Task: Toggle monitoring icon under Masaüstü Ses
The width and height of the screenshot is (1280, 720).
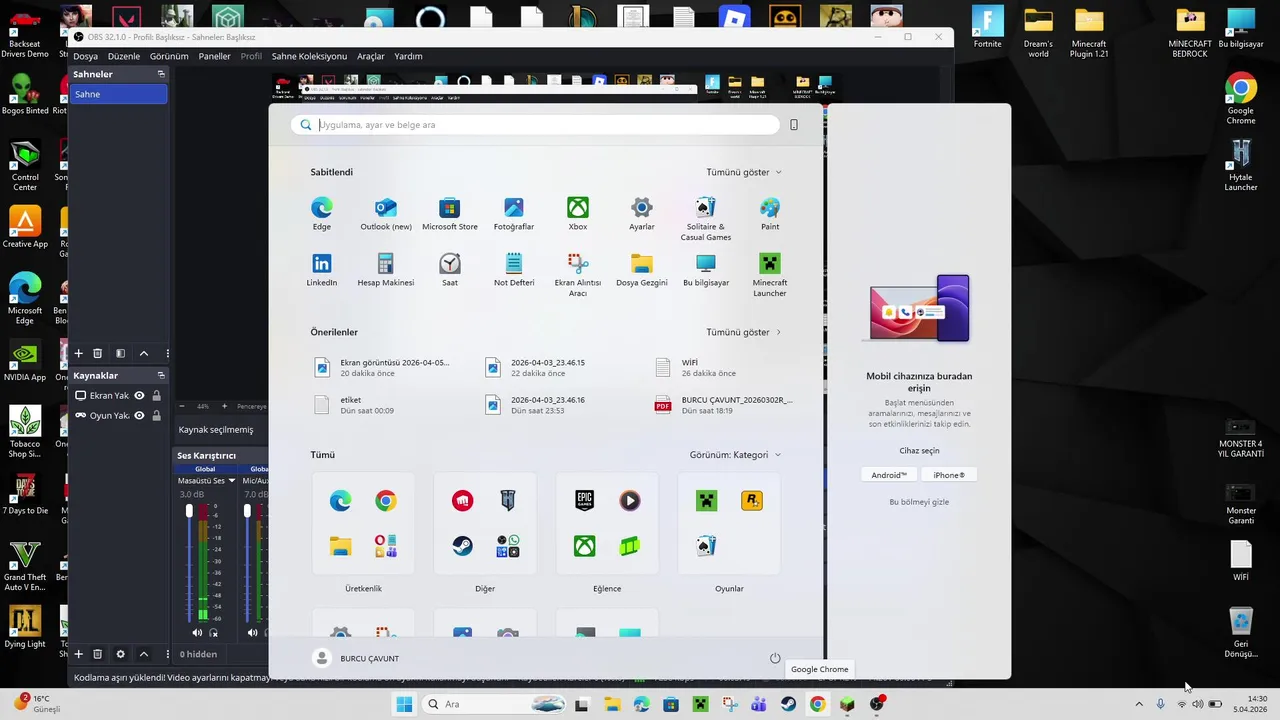Action: [214, 633]
